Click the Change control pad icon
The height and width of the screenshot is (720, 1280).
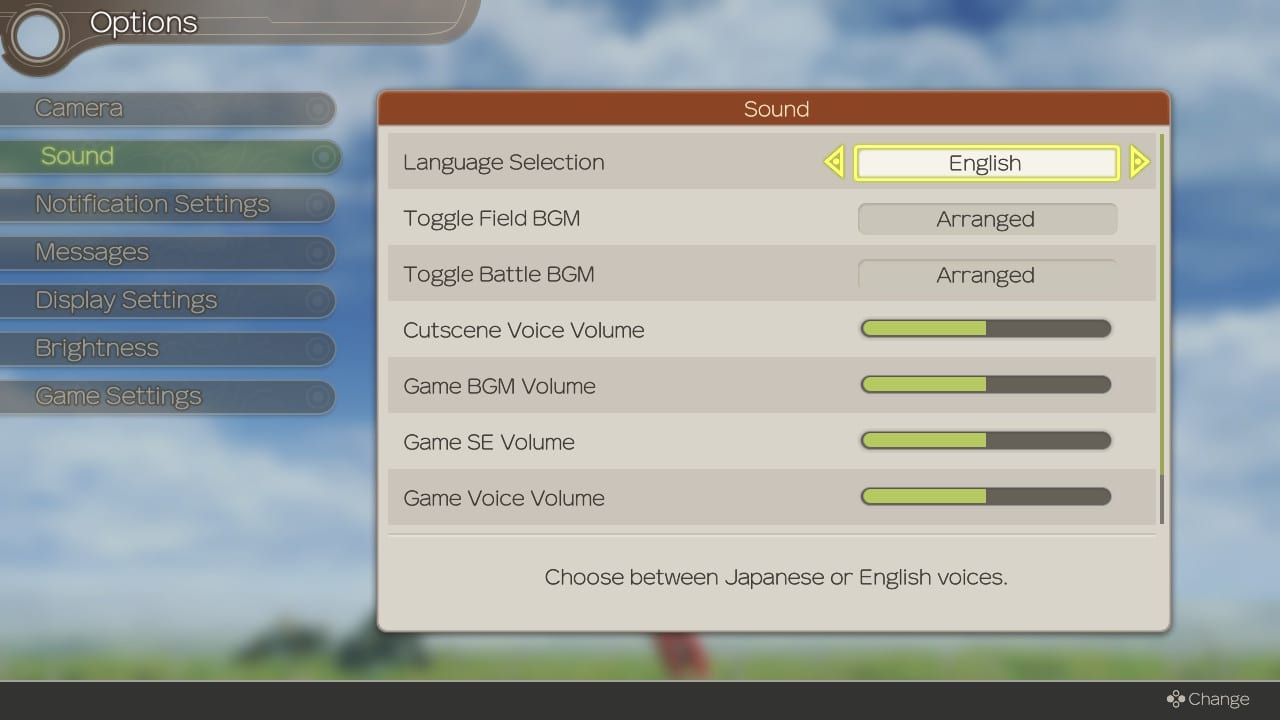coord(1176,699)
